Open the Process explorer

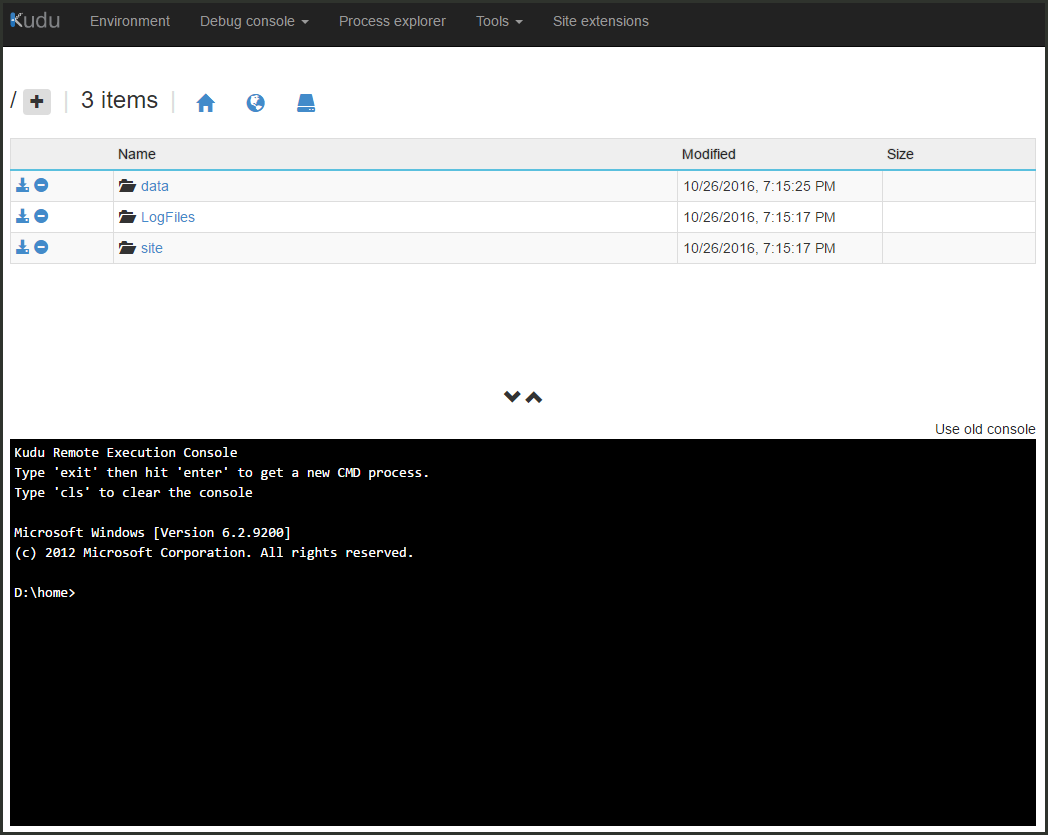pyautogui.click(x=392, y=21)
